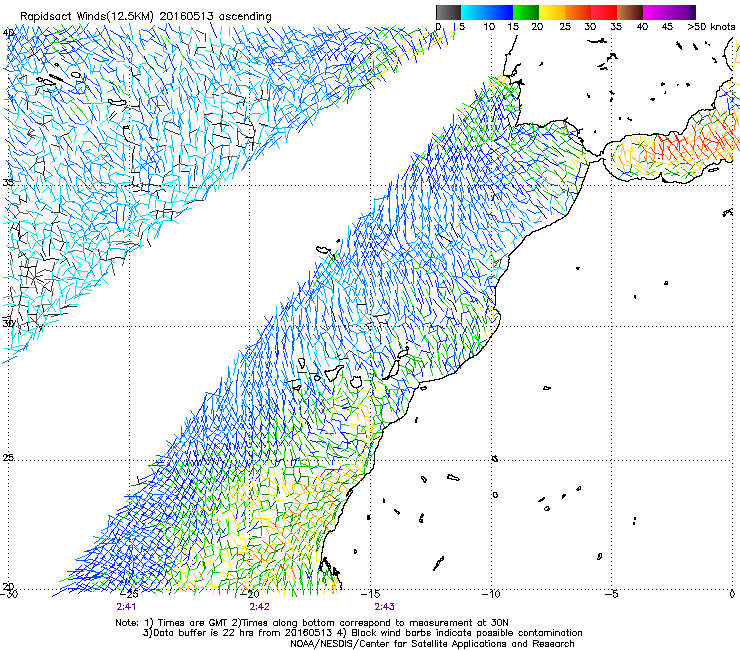Click the -25 longitude axis label
Image resolution: width=740 pixels, height=650 pixels.
click(129, 594)
